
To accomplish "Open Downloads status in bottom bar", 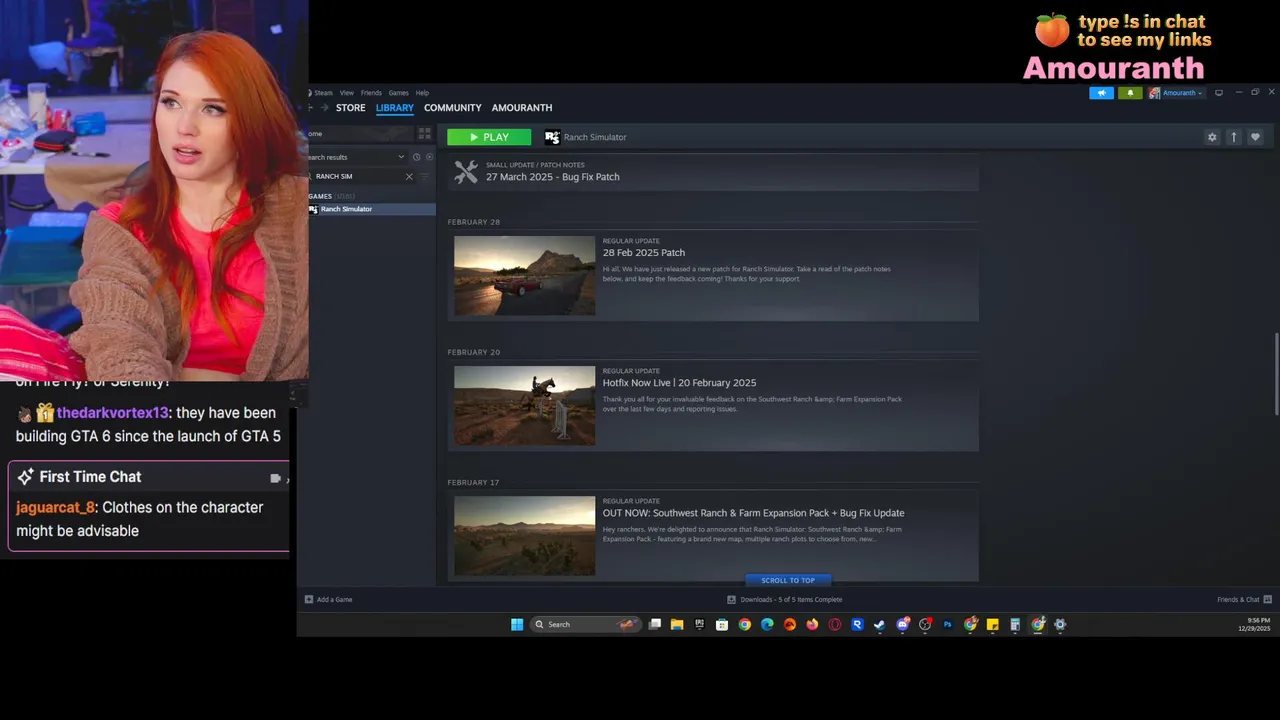I will (x=784, y=599).
